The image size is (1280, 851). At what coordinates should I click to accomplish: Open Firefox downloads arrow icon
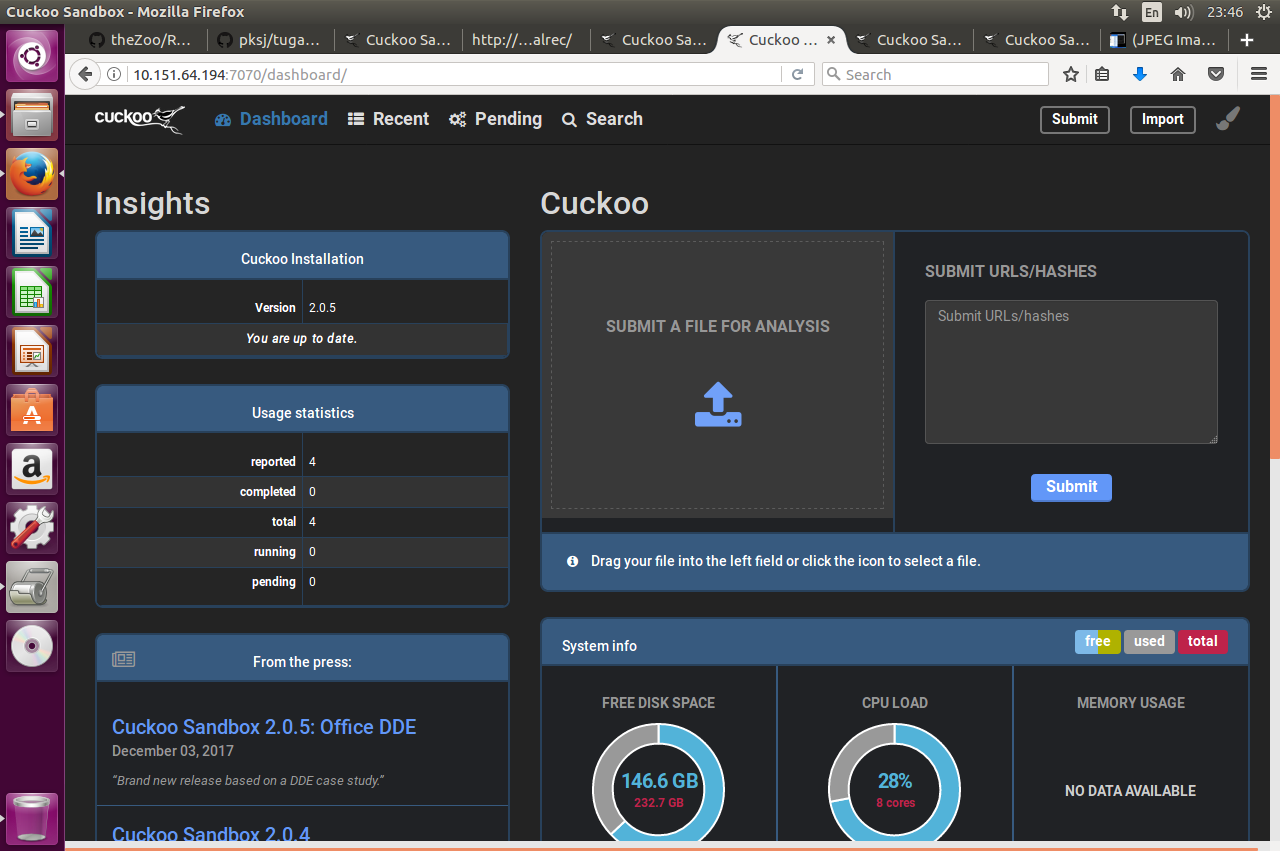(x=1139, y=74)
